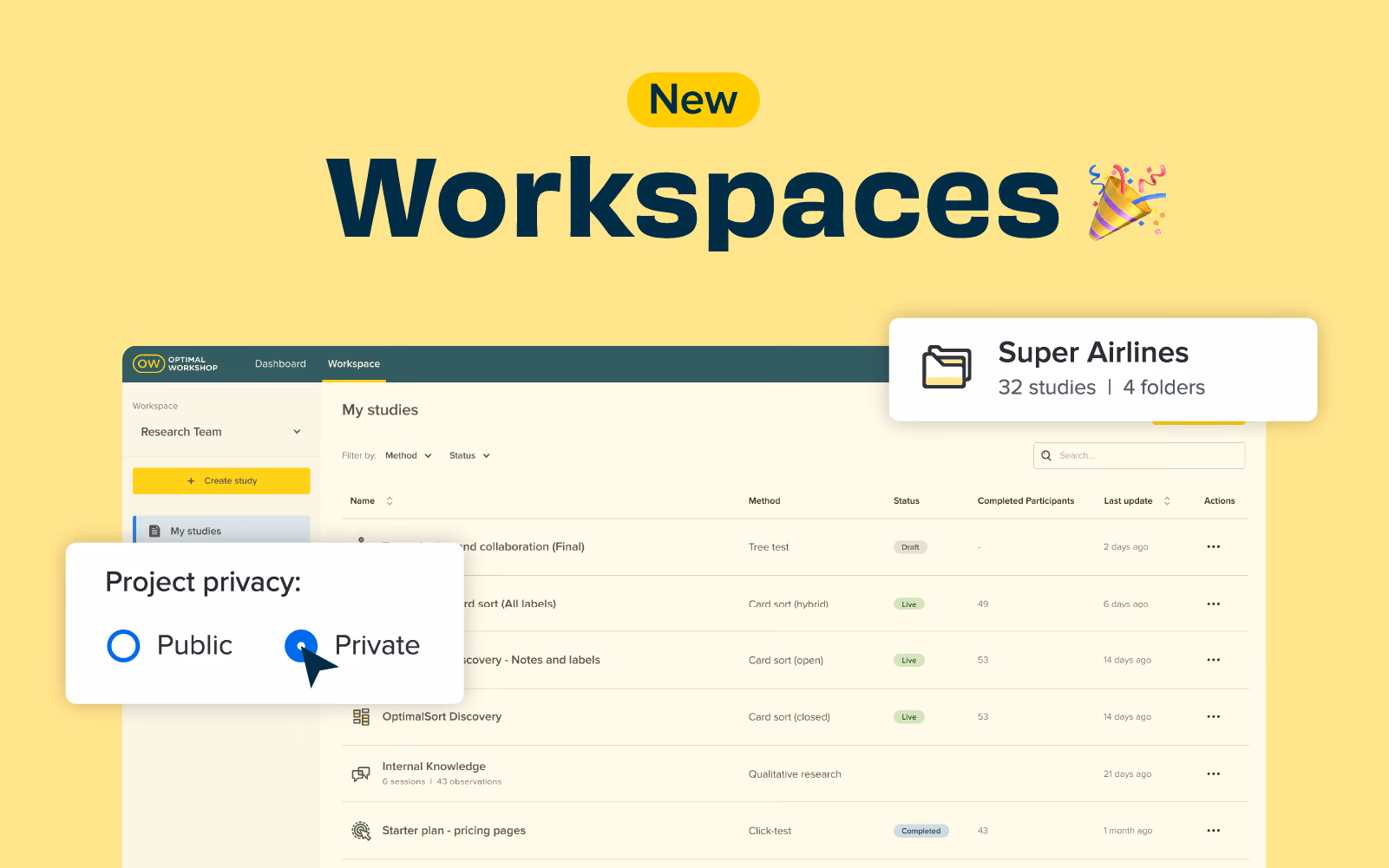Screen dimensions: 1389x868
Task: Click the Starter plan click-test icon
Action: tap(361, 831)
